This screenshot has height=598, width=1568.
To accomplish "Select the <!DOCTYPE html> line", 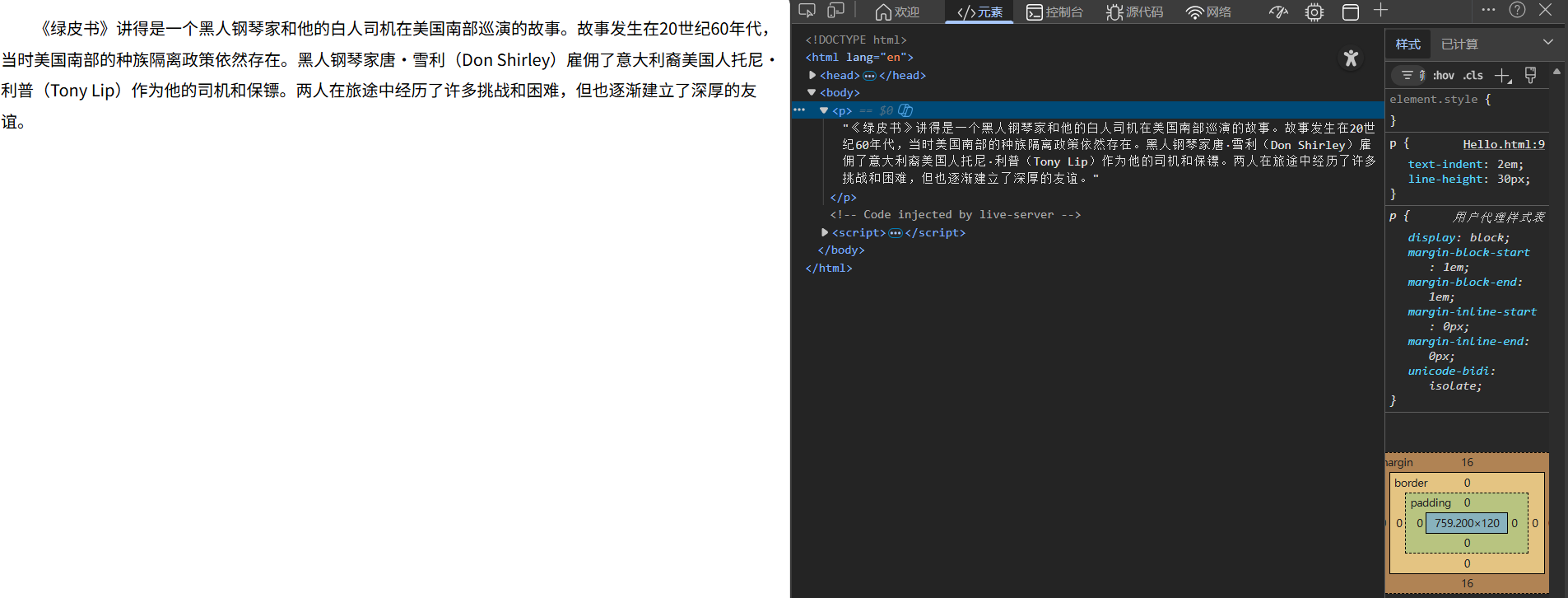I will [x=856, y=40].
